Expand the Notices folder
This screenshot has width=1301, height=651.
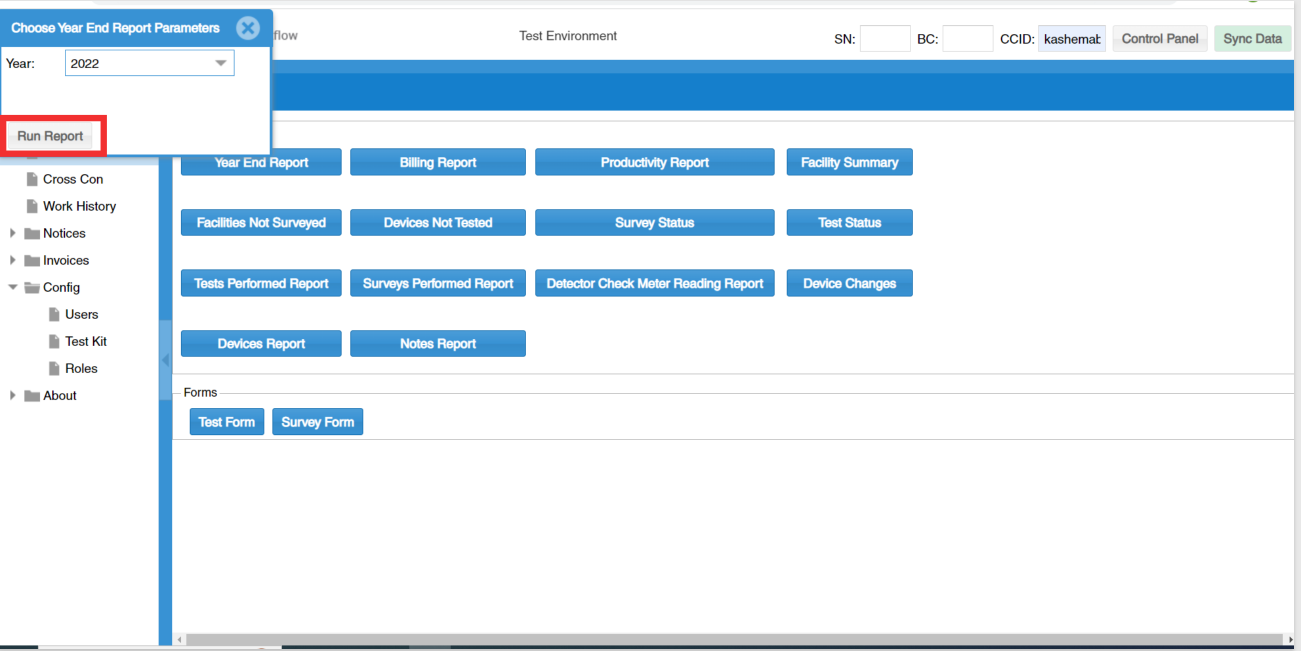pyautogui.click(x=13, y=233)
